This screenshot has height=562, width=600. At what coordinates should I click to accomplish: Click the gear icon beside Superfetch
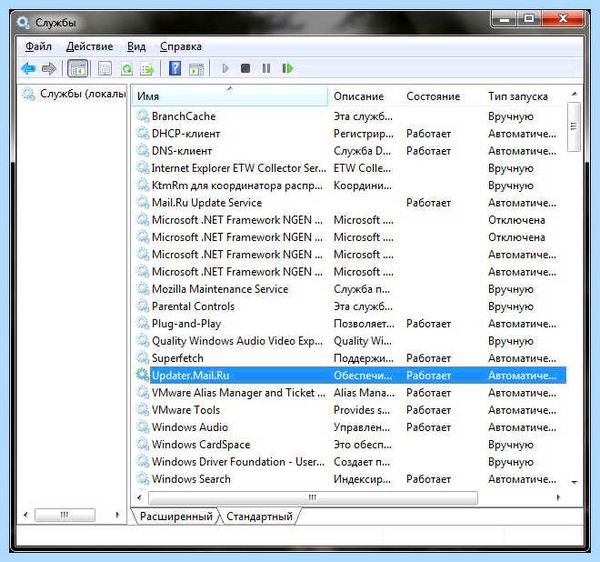pos(143,358)
